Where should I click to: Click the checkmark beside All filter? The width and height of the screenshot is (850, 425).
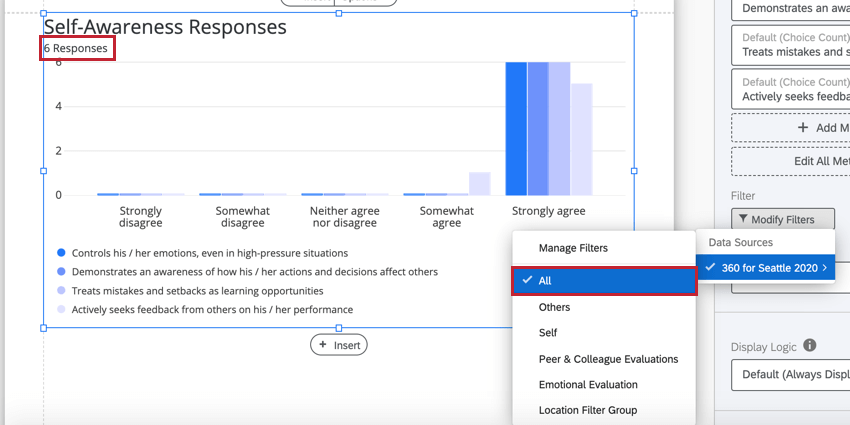[525, 280]
